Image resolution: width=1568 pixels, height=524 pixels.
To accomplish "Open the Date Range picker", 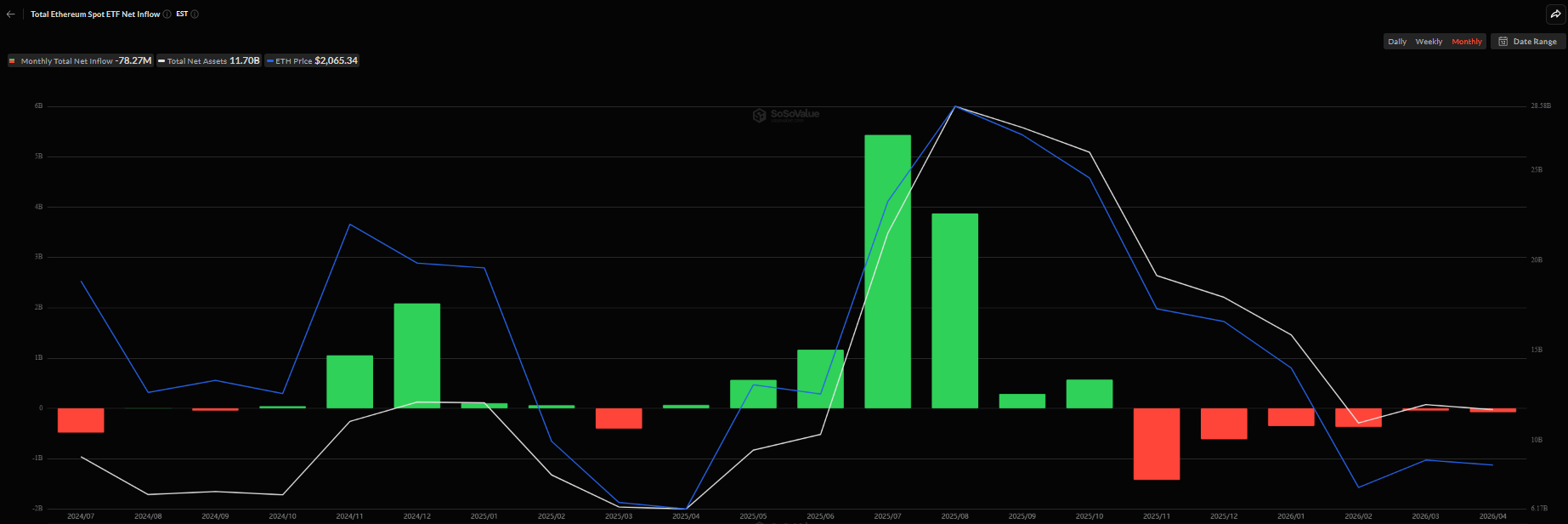I will pos(1528,42).
